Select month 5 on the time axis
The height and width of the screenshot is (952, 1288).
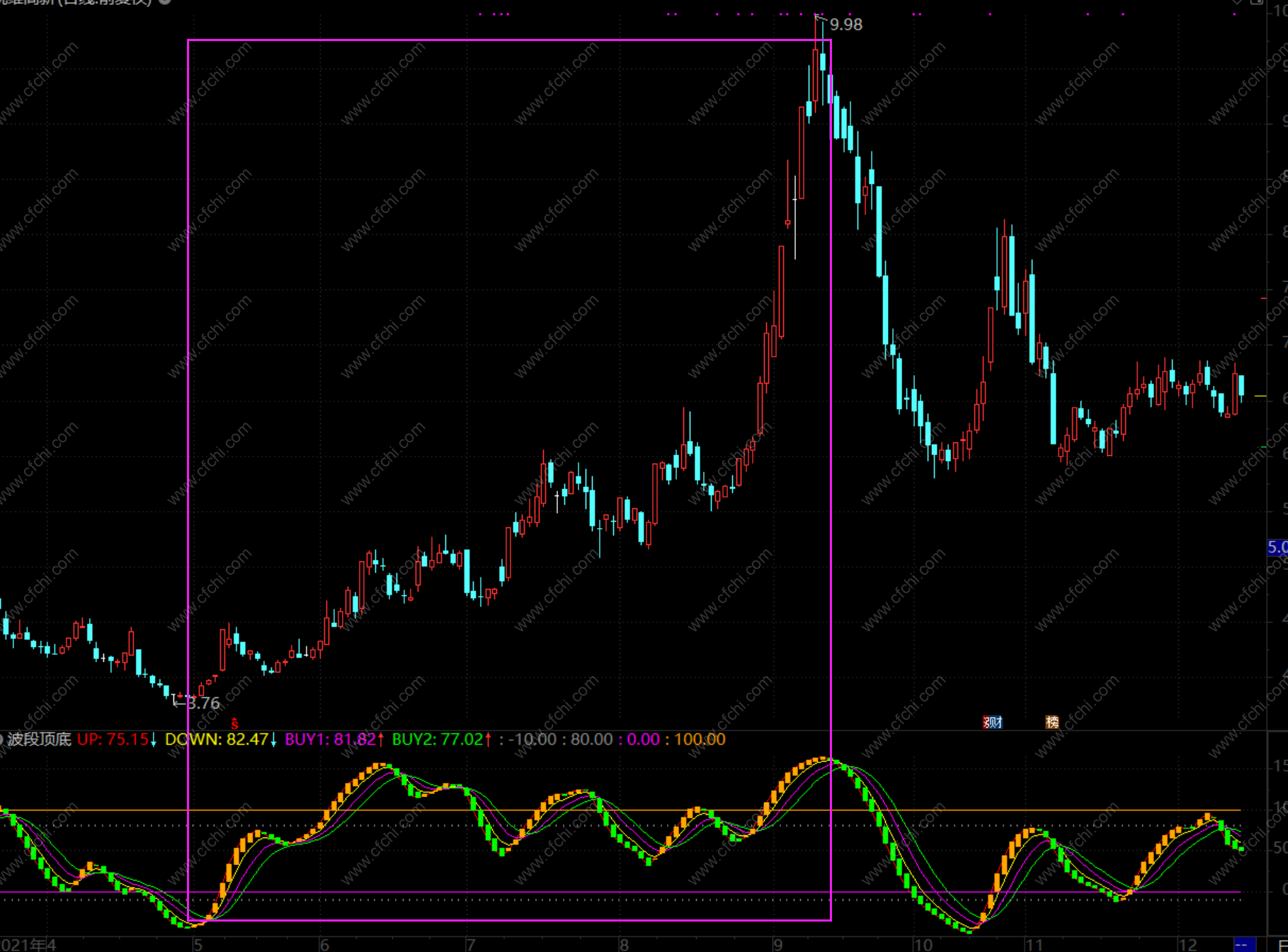(198, 945)
